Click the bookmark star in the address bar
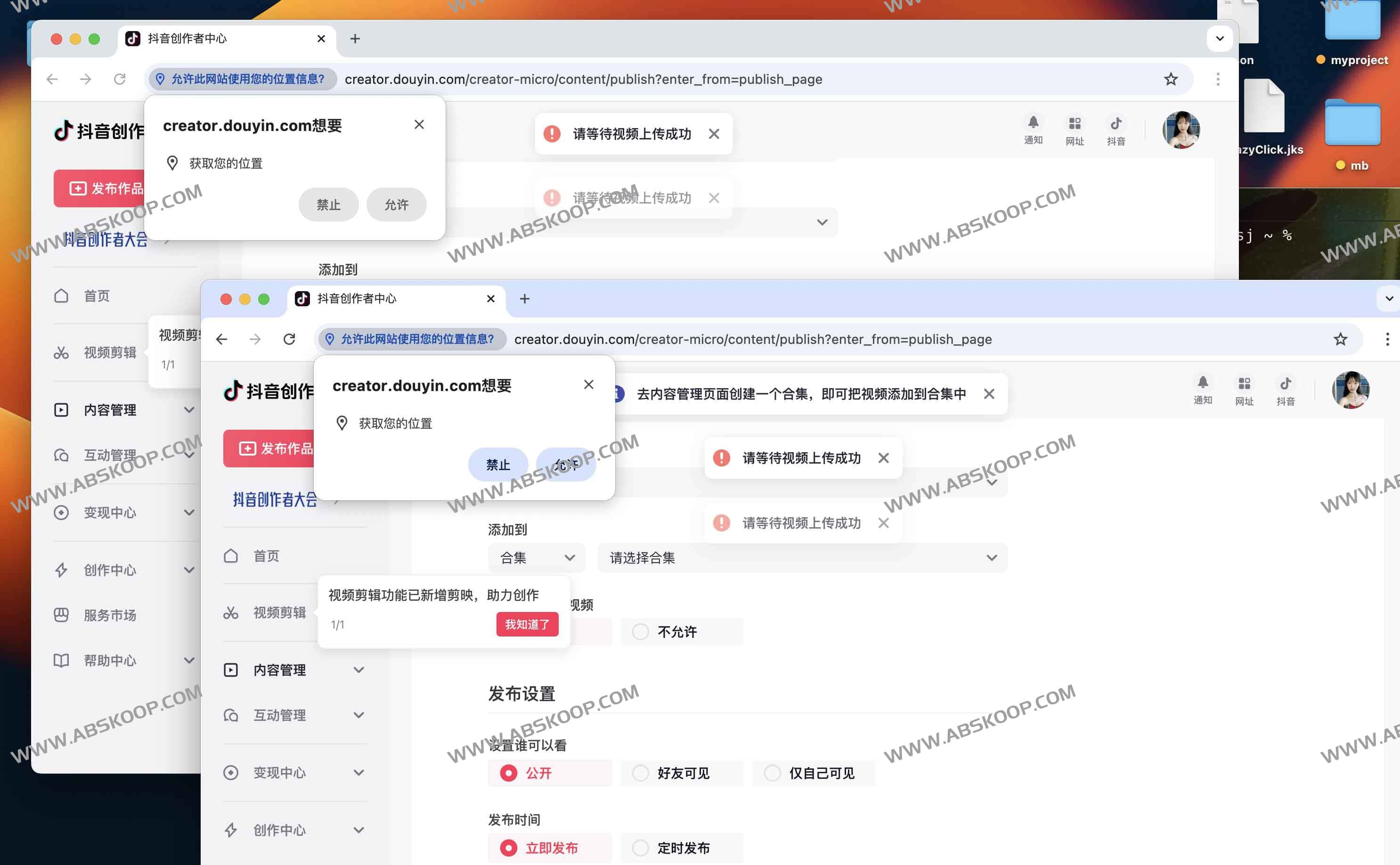 tap(1340, 339)
